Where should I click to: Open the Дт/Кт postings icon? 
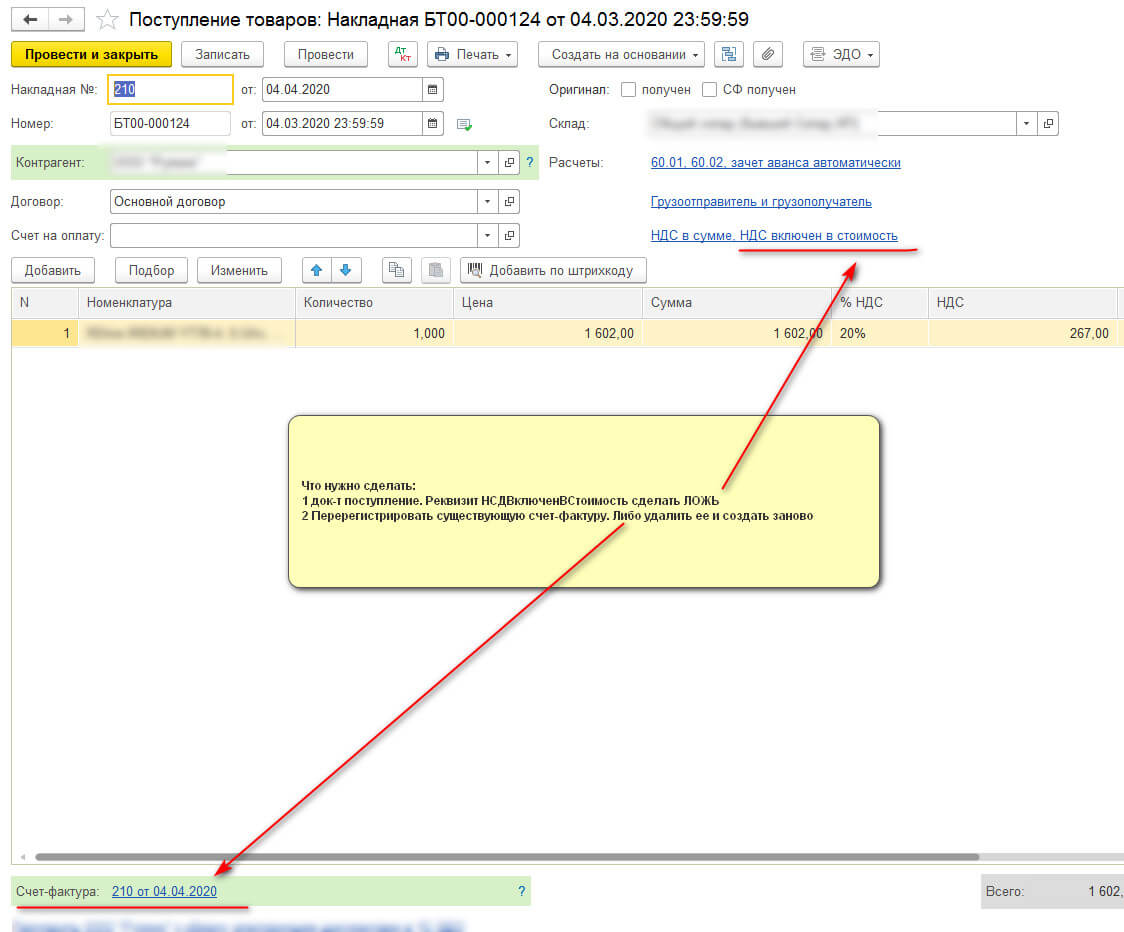point(402,54)
